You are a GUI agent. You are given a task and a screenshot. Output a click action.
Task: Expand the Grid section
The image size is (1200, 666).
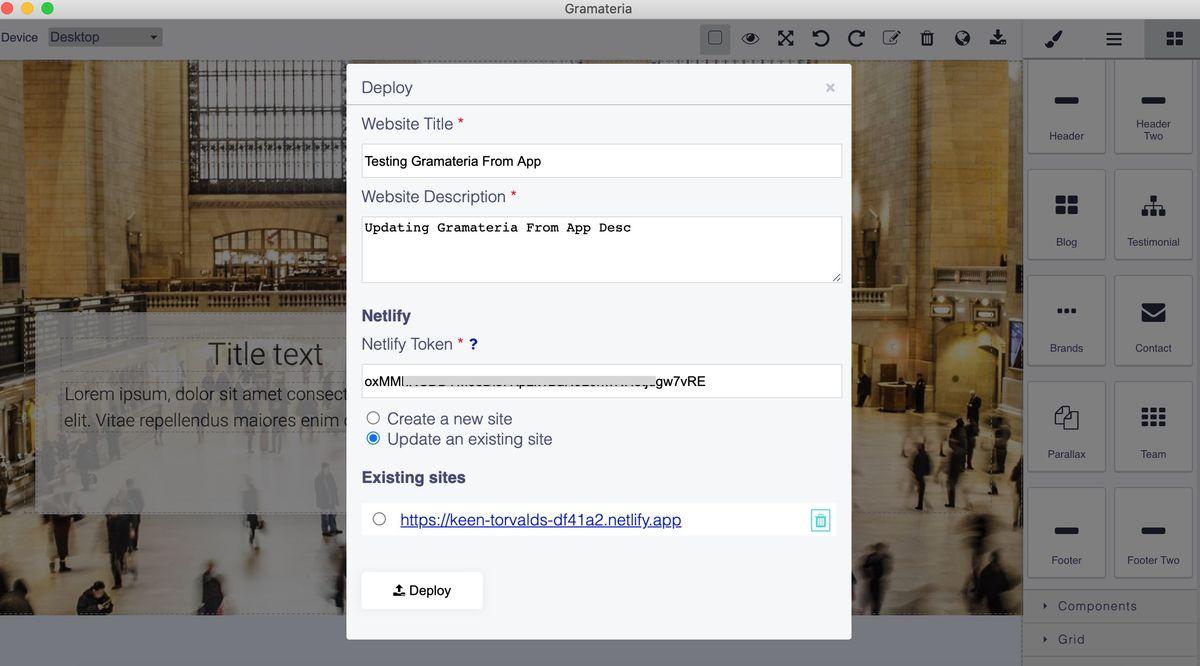point(1071,639)
